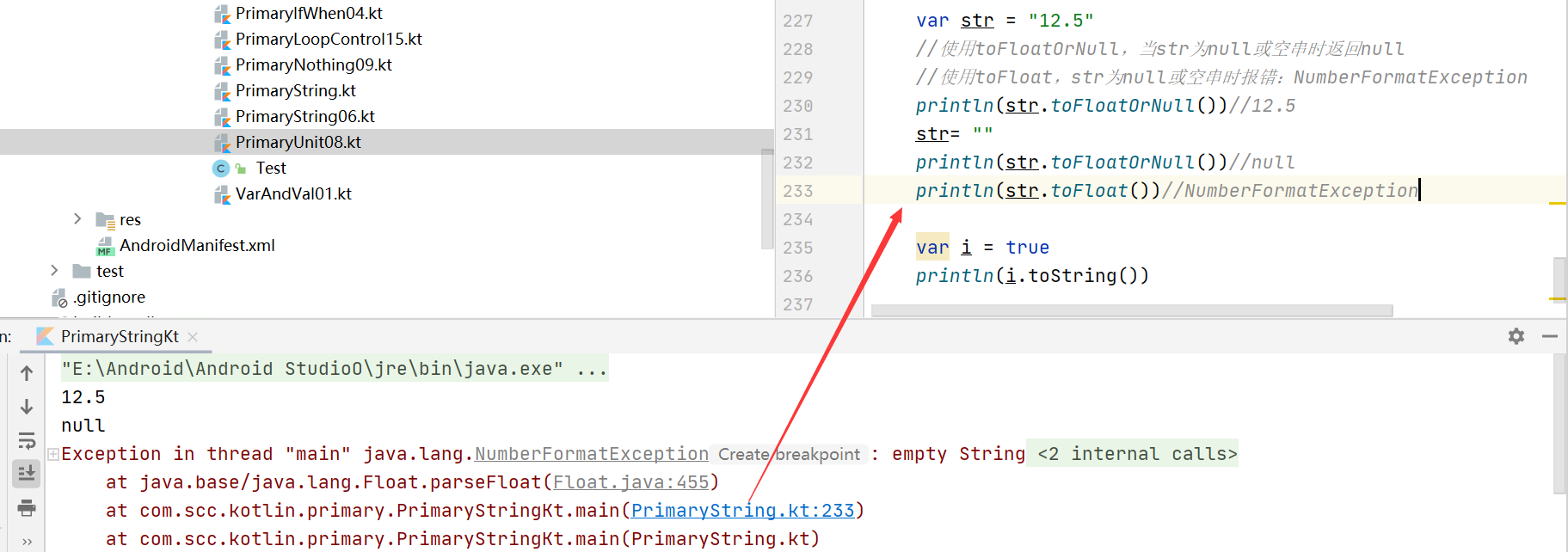Image resolution: width=1568 pixels, height=552 pixels.
Task: Click the console vertical scrollbar
Action: (1559, 425)
